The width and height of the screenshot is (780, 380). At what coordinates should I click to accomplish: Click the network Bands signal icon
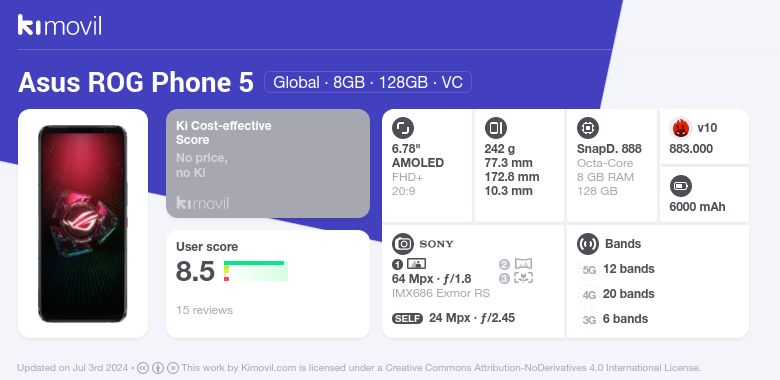coord(588,244)
